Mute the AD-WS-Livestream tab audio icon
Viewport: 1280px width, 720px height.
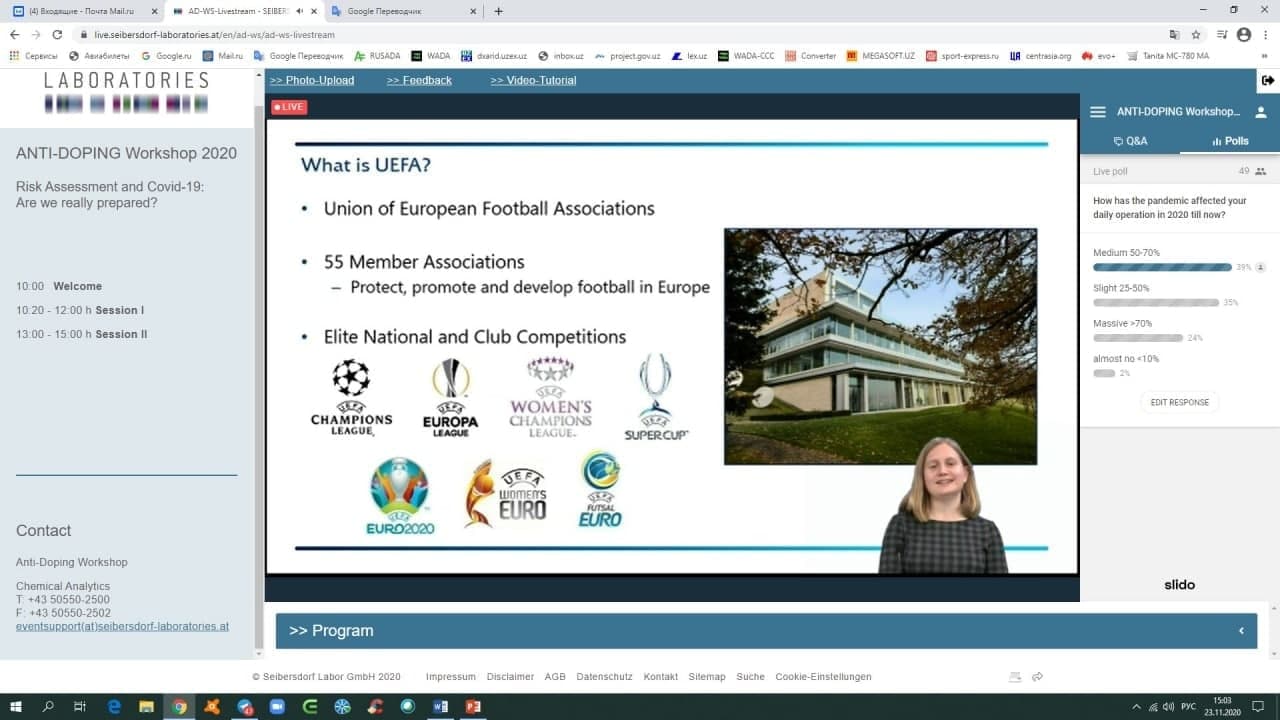(300, 11)
